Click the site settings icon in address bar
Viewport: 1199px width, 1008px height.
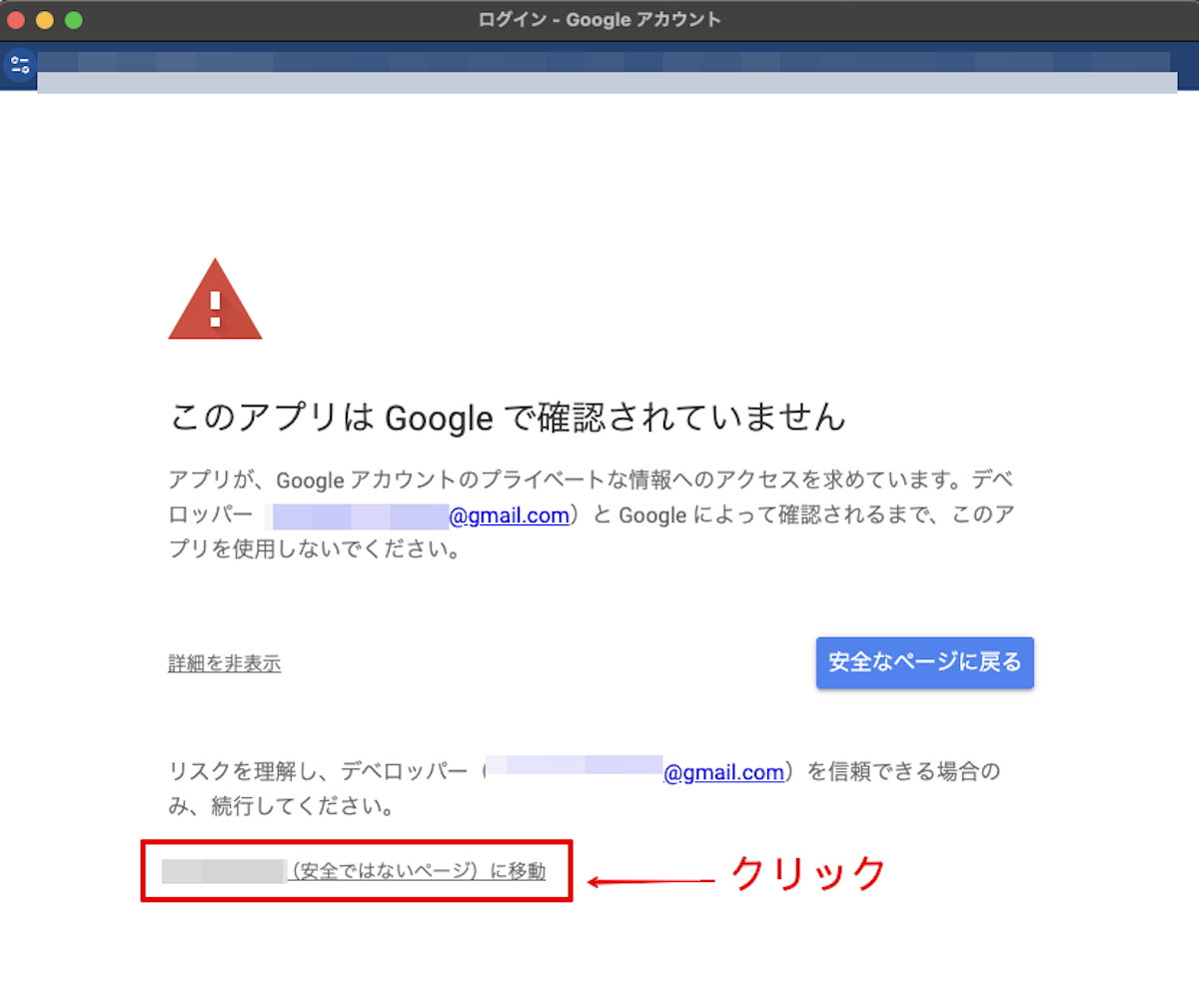[x=19, y=66]
